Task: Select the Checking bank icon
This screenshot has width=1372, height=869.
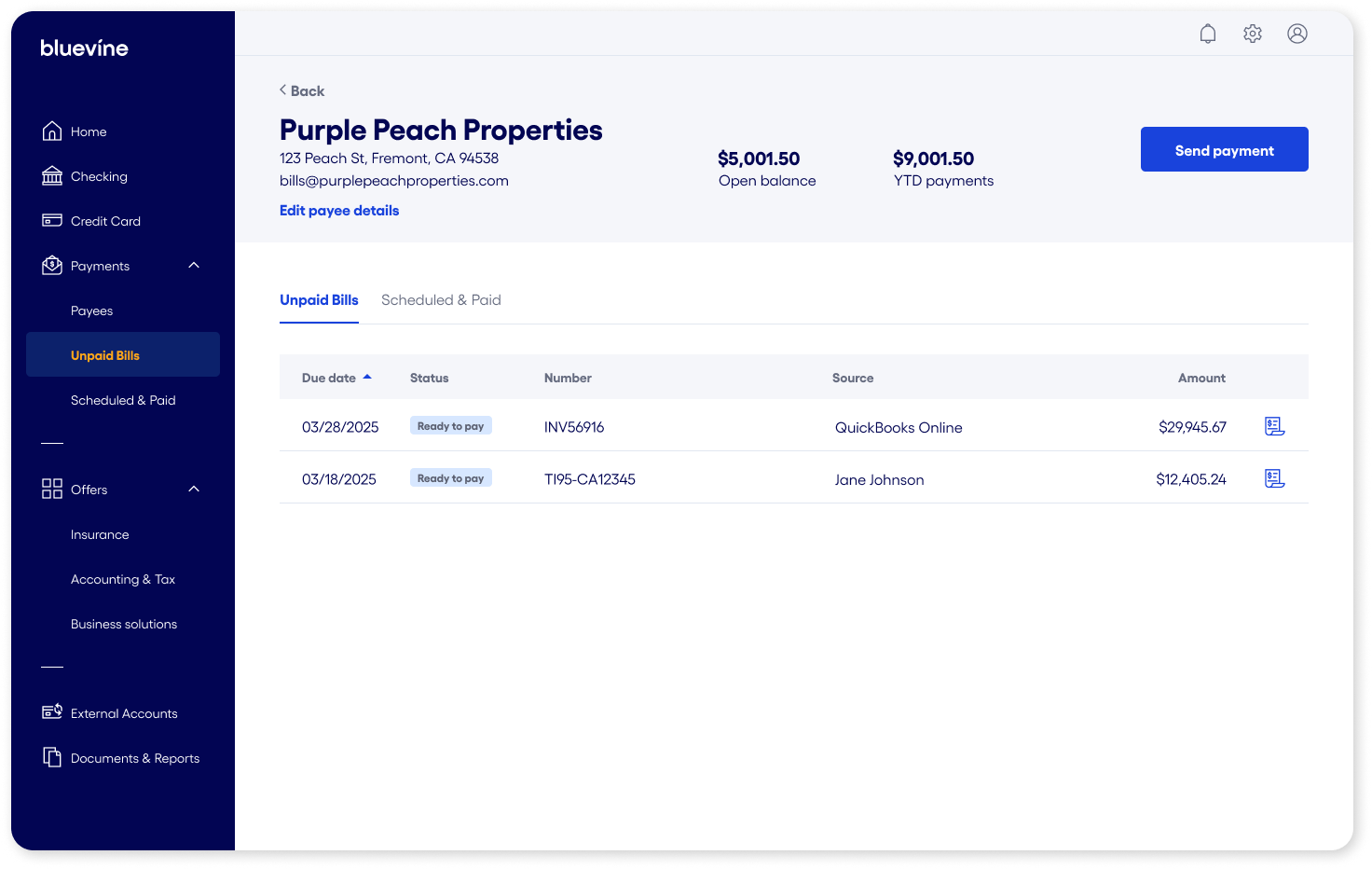Action: coord(52,175)
